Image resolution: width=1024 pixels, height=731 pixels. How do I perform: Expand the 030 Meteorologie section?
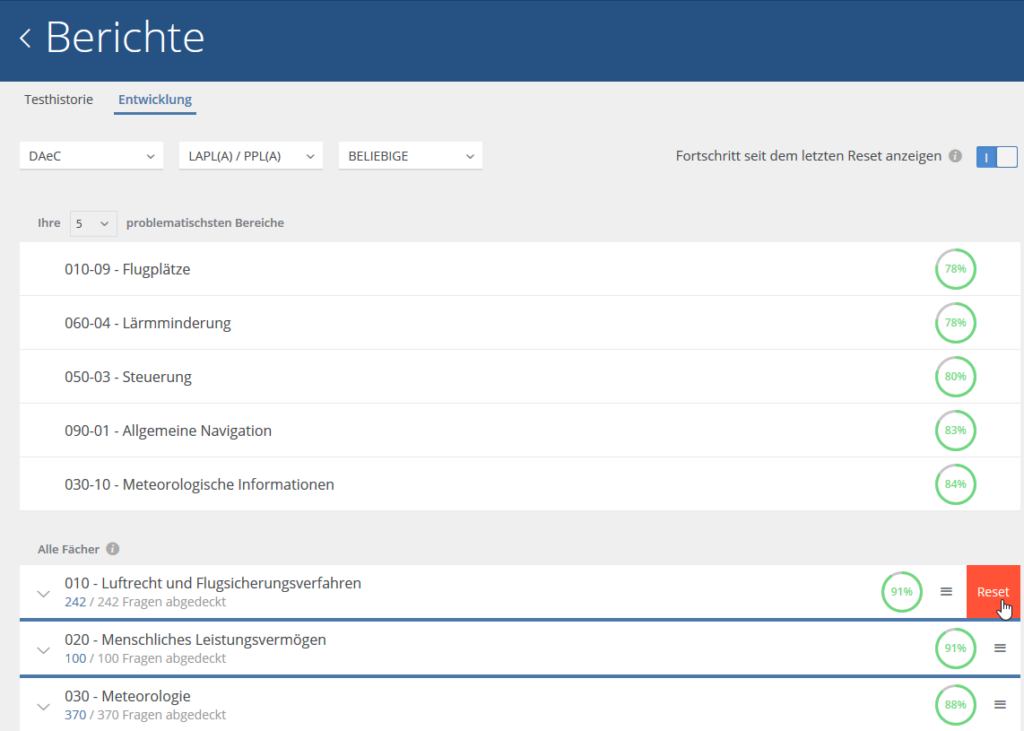tap(43, 705)
